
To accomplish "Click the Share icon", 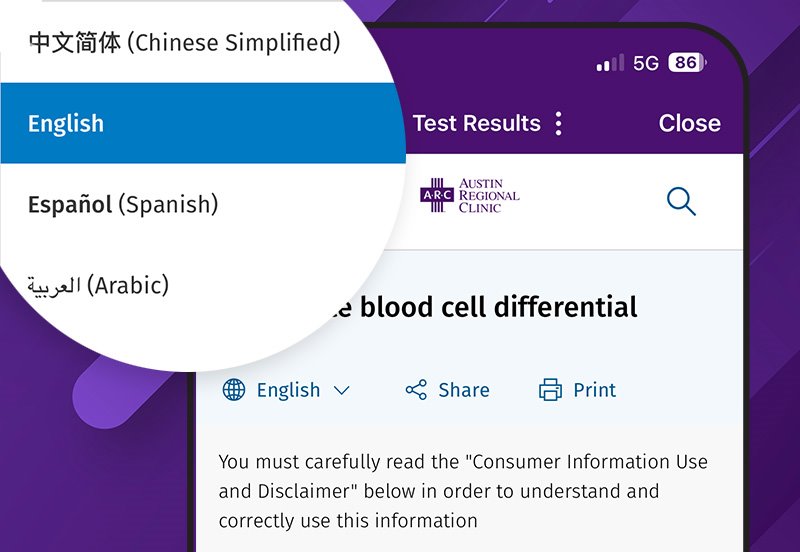I will [x=416, y=390].
